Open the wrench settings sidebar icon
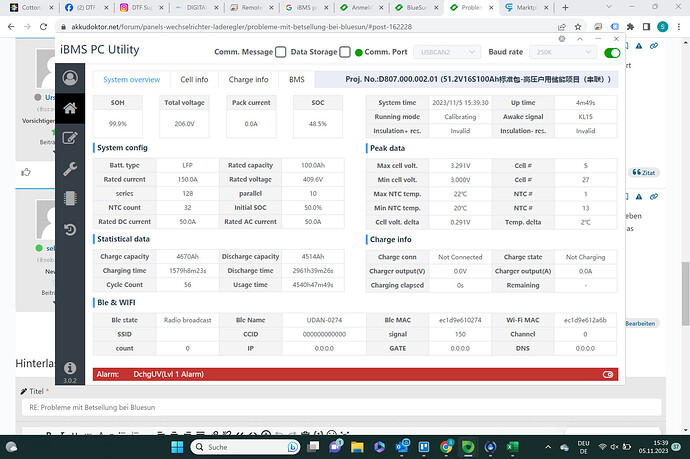The height and width of the screenshot is (459, 690). [70, 169]
